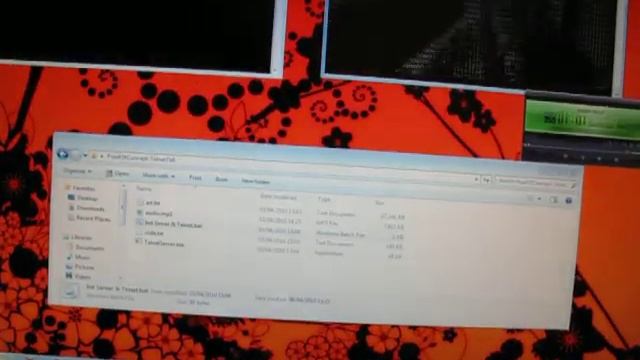Sort by the Date modified column header
The width and height of the screenshot is (640, 360).
pos(278,197)
